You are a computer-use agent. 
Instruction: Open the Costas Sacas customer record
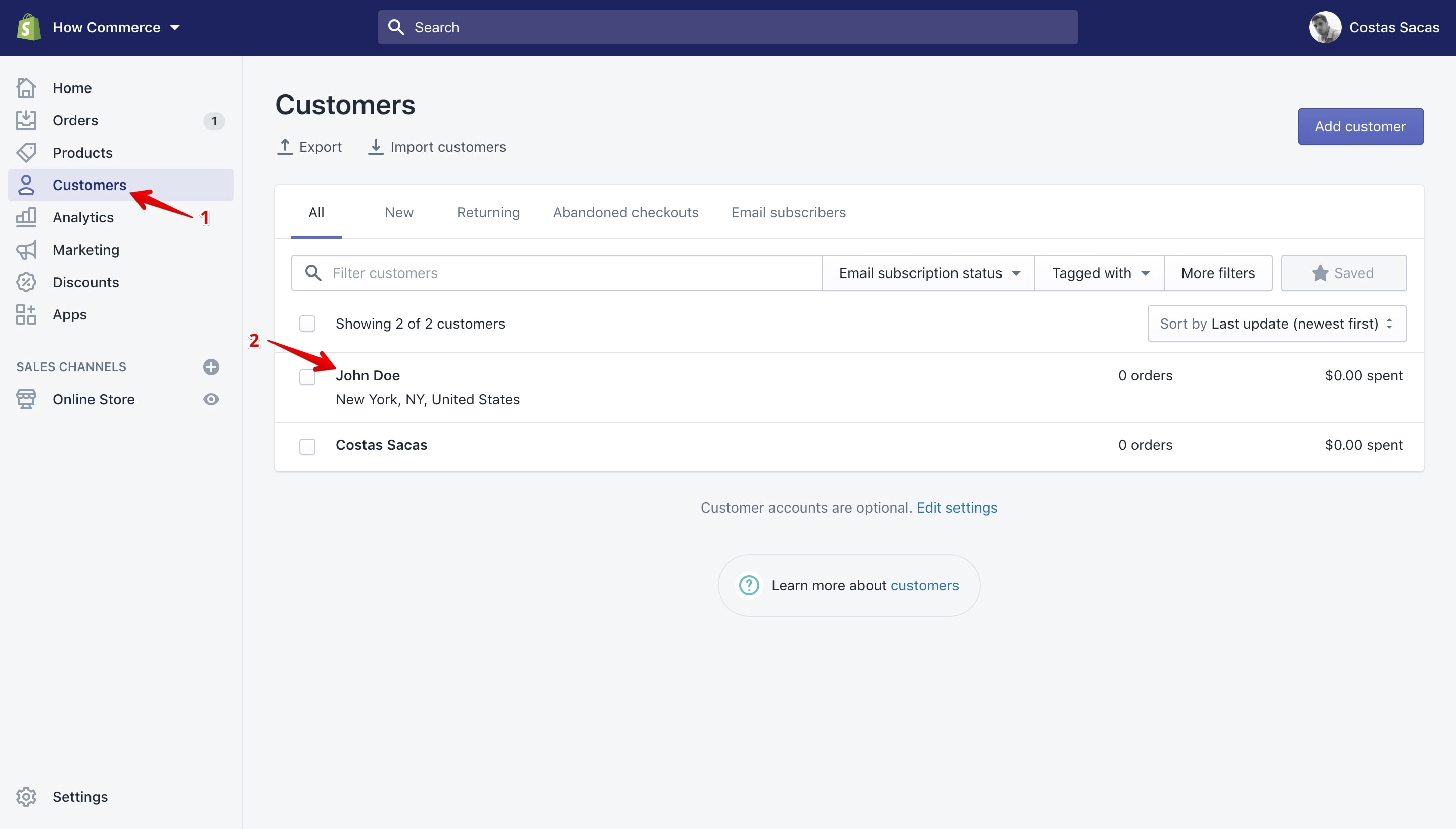tap(381, 445)
